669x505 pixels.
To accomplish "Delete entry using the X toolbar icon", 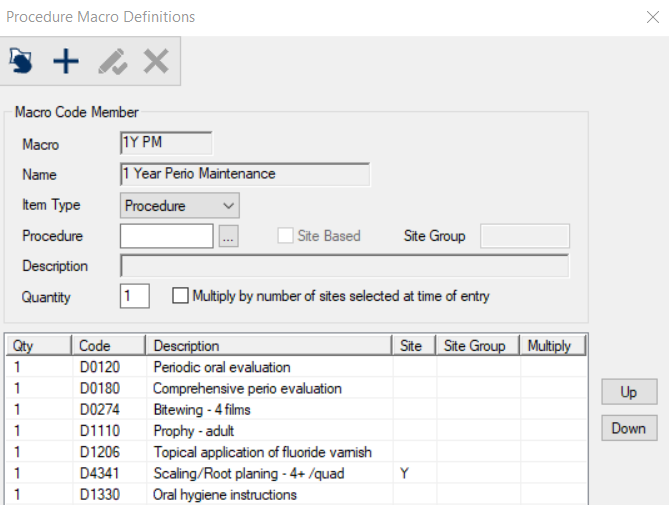I will click(x=156, y=61).
